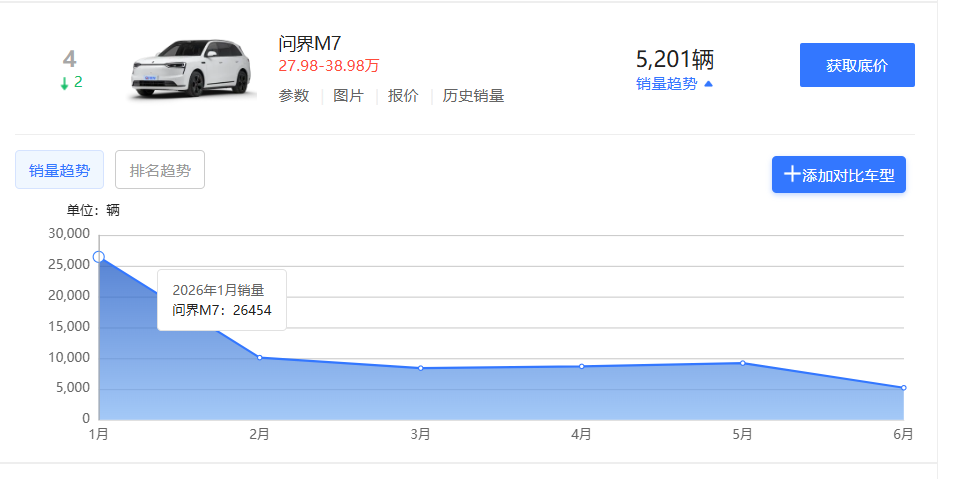Click the 3月 axis label
This screenshot has height=479, width=973.
420,434
